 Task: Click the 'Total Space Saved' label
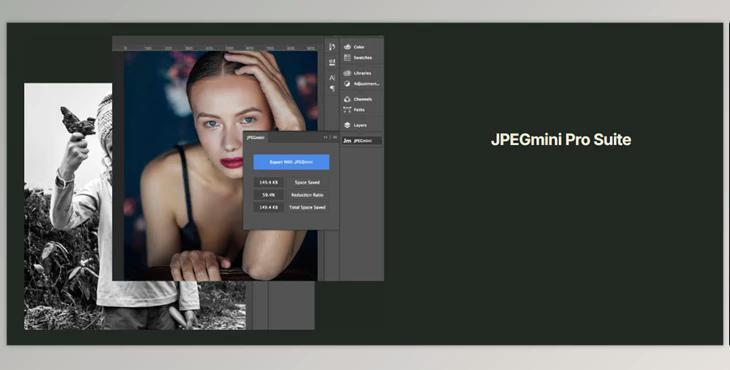(307, 208)
